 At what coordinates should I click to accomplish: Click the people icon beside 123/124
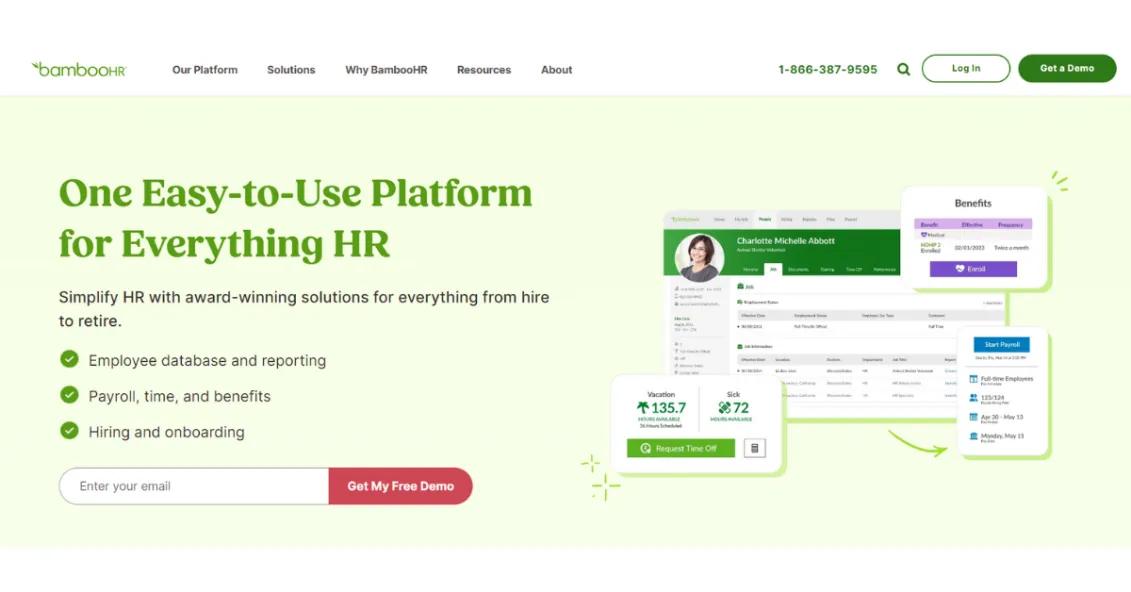tap(973, 397)
